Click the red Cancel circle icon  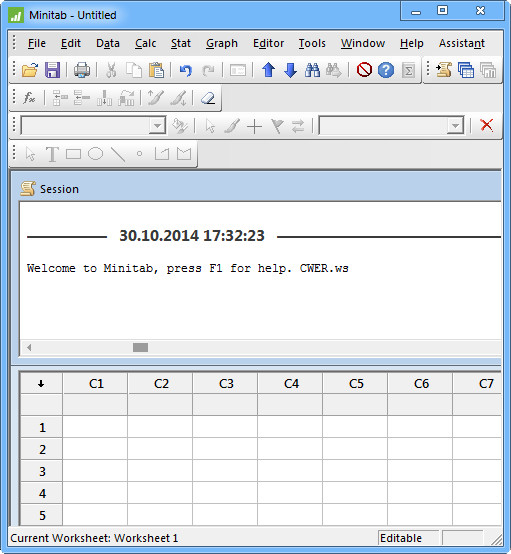click(x=364, y=70)
